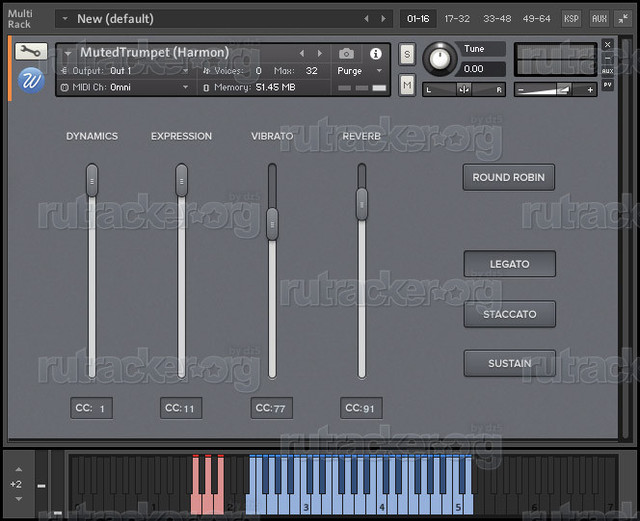
Task: Switch to rack page 17-32
Action: [457, 19]
